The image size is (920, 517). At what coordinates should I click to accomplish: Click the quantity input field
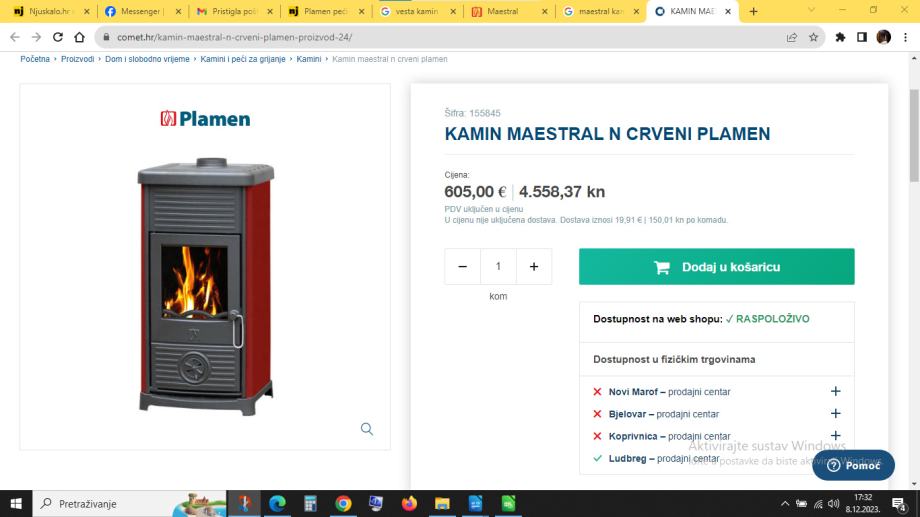(x=498, y=266)
